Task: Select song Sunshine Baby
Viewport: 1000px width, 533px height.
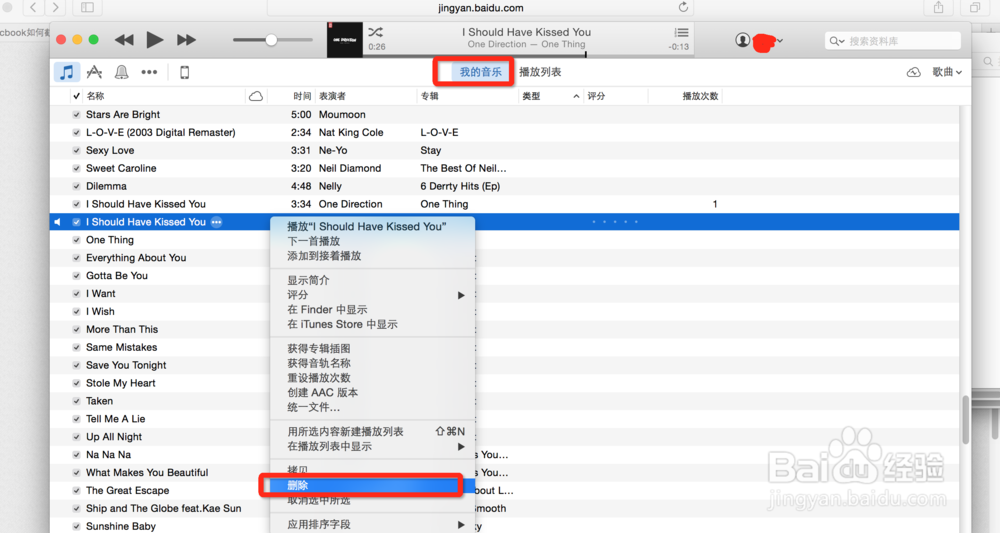Action: 121,526
